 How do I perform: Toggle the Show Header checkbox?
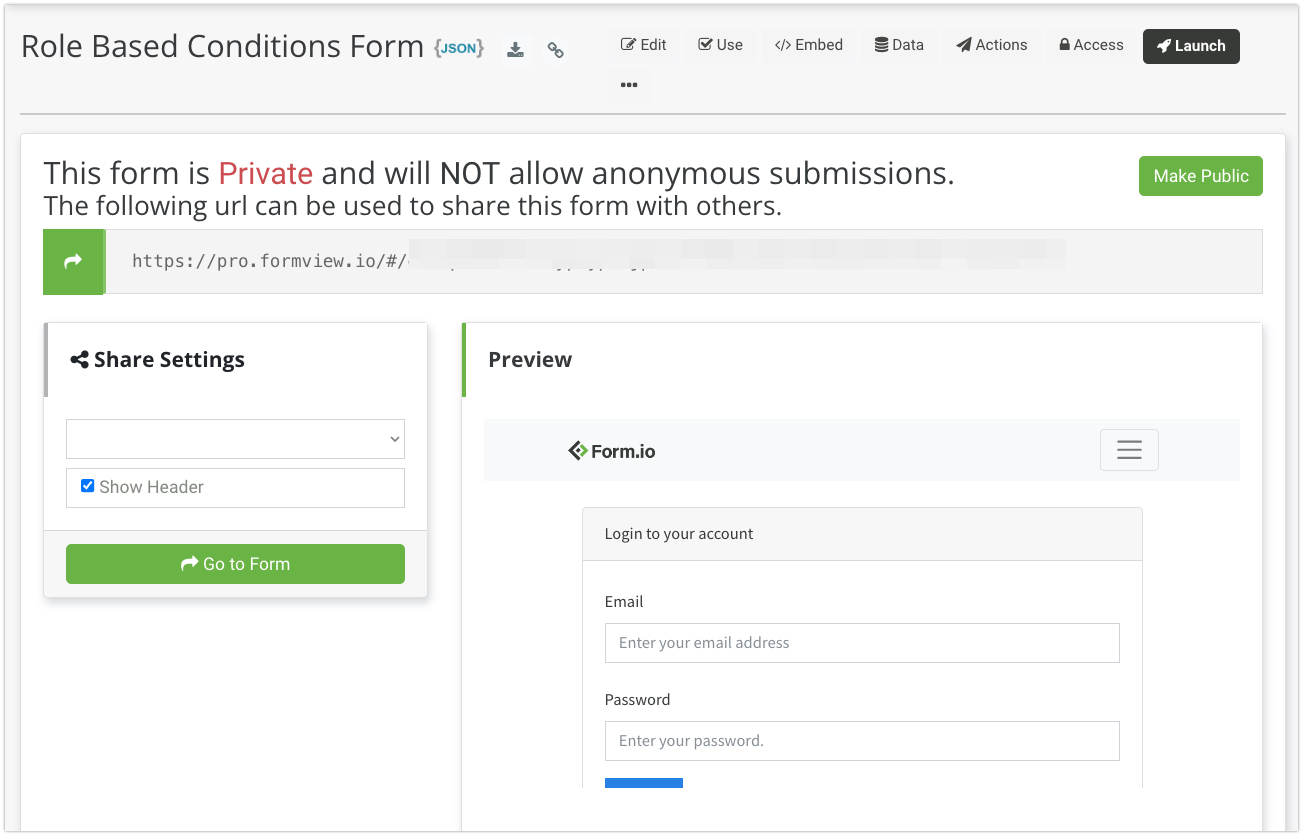point(87,486)
